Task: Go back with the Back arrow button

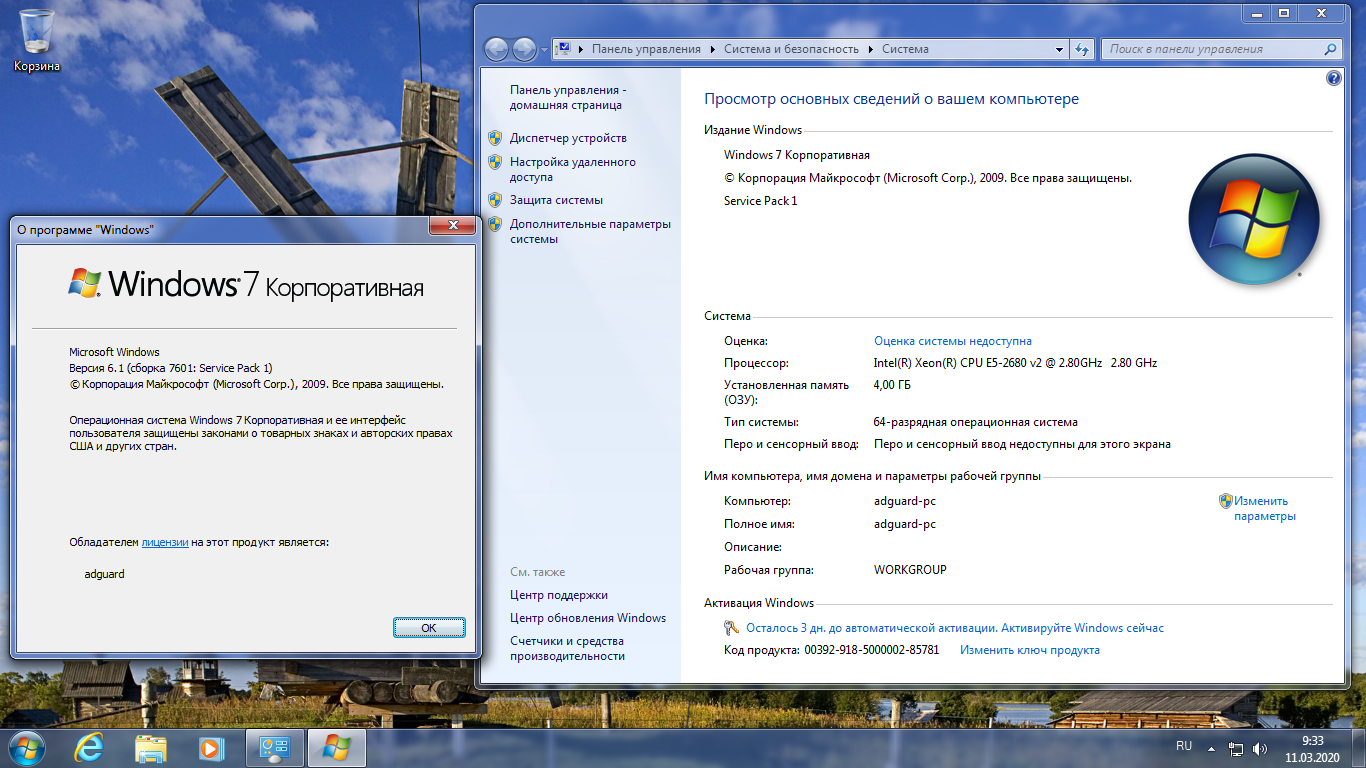Action: pos(496,48)
